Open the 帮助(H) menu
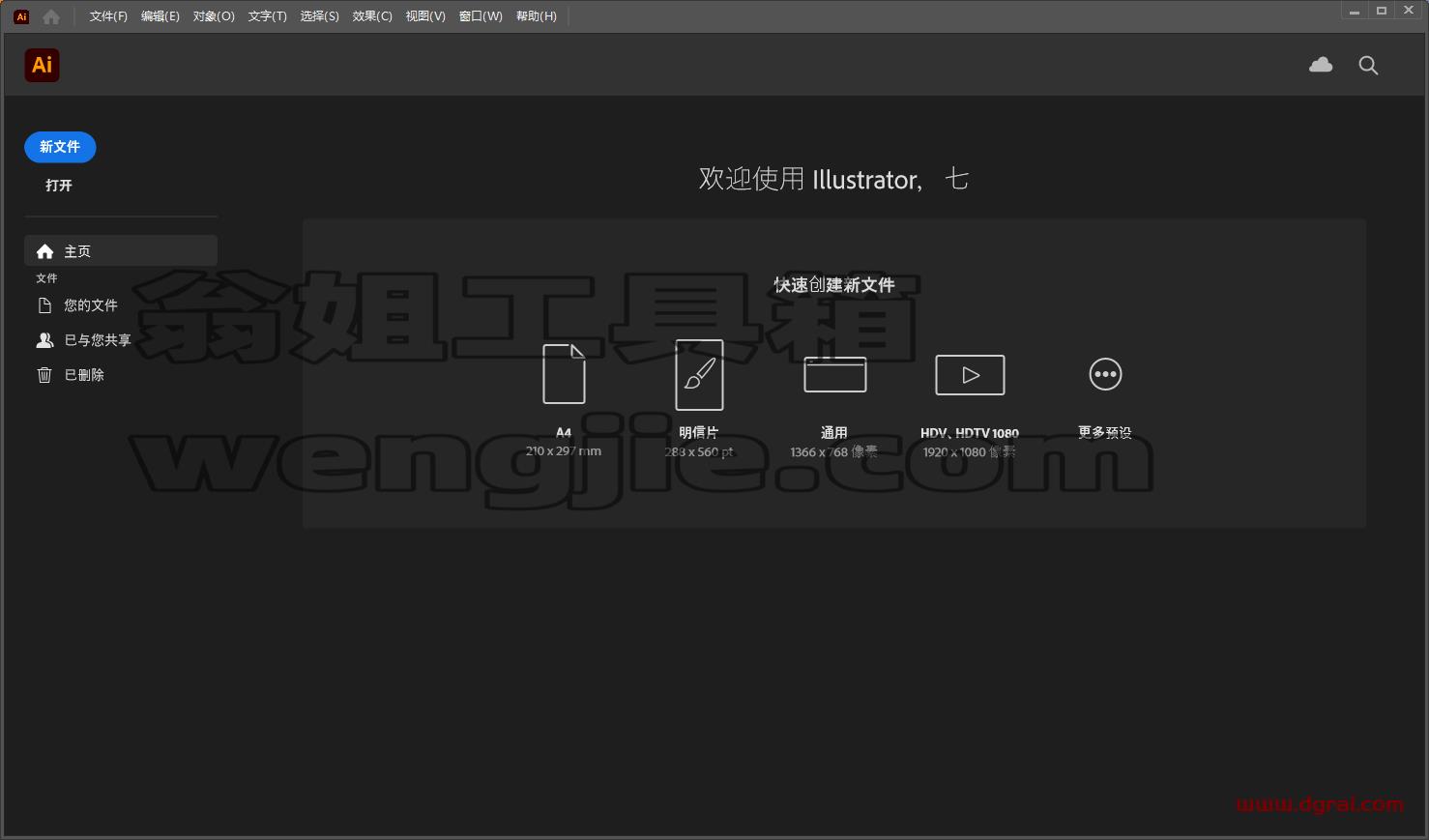 [x=537, y=16]
